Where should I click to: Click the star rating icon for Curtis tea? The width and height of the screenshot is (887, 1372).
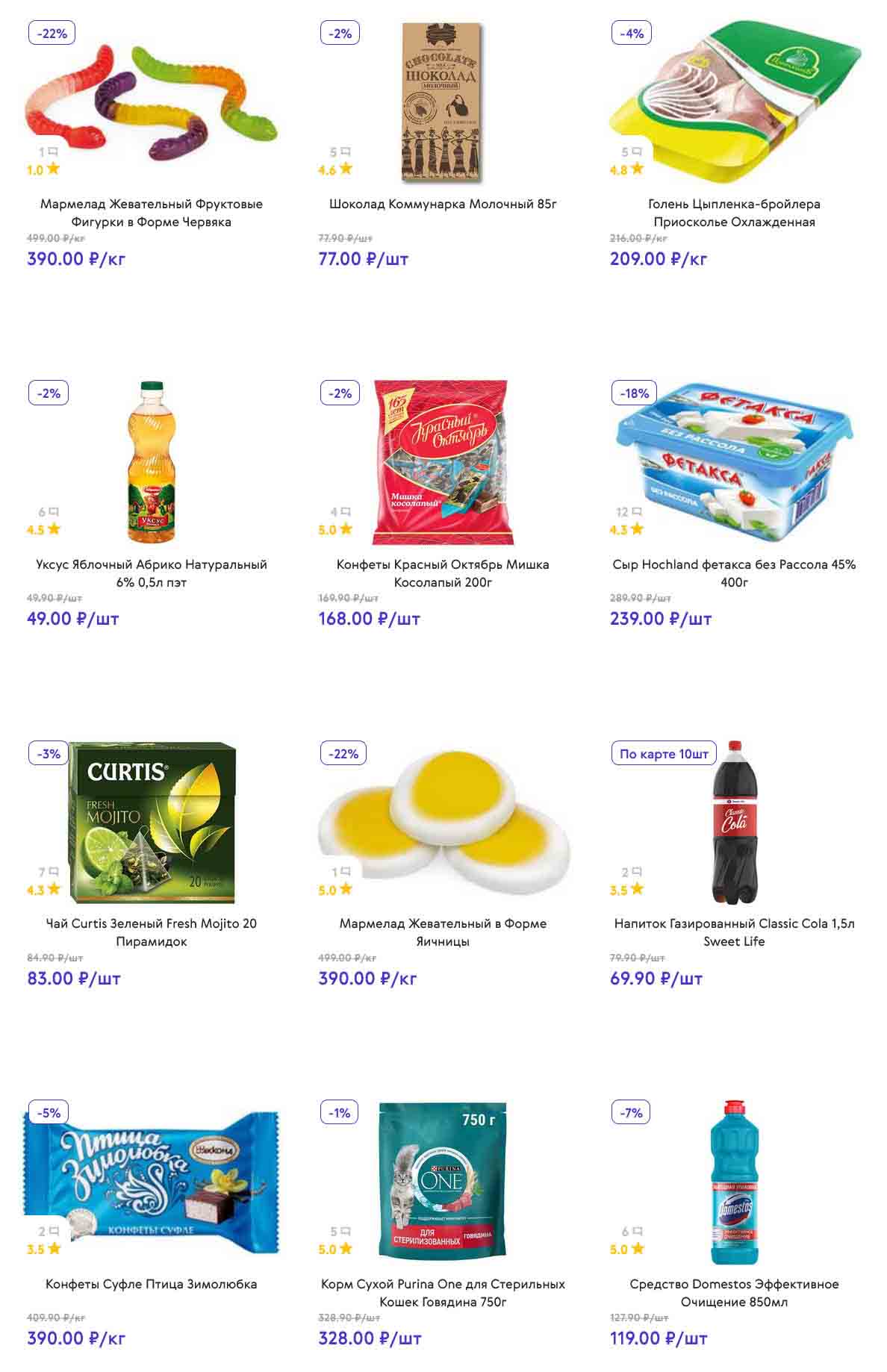54,889
